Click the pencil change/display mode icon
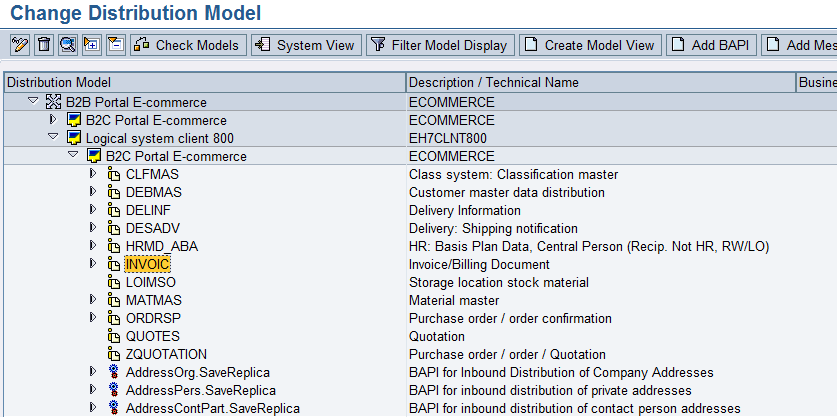This screenshot has width=837, height=417. (x=20, y=45)
